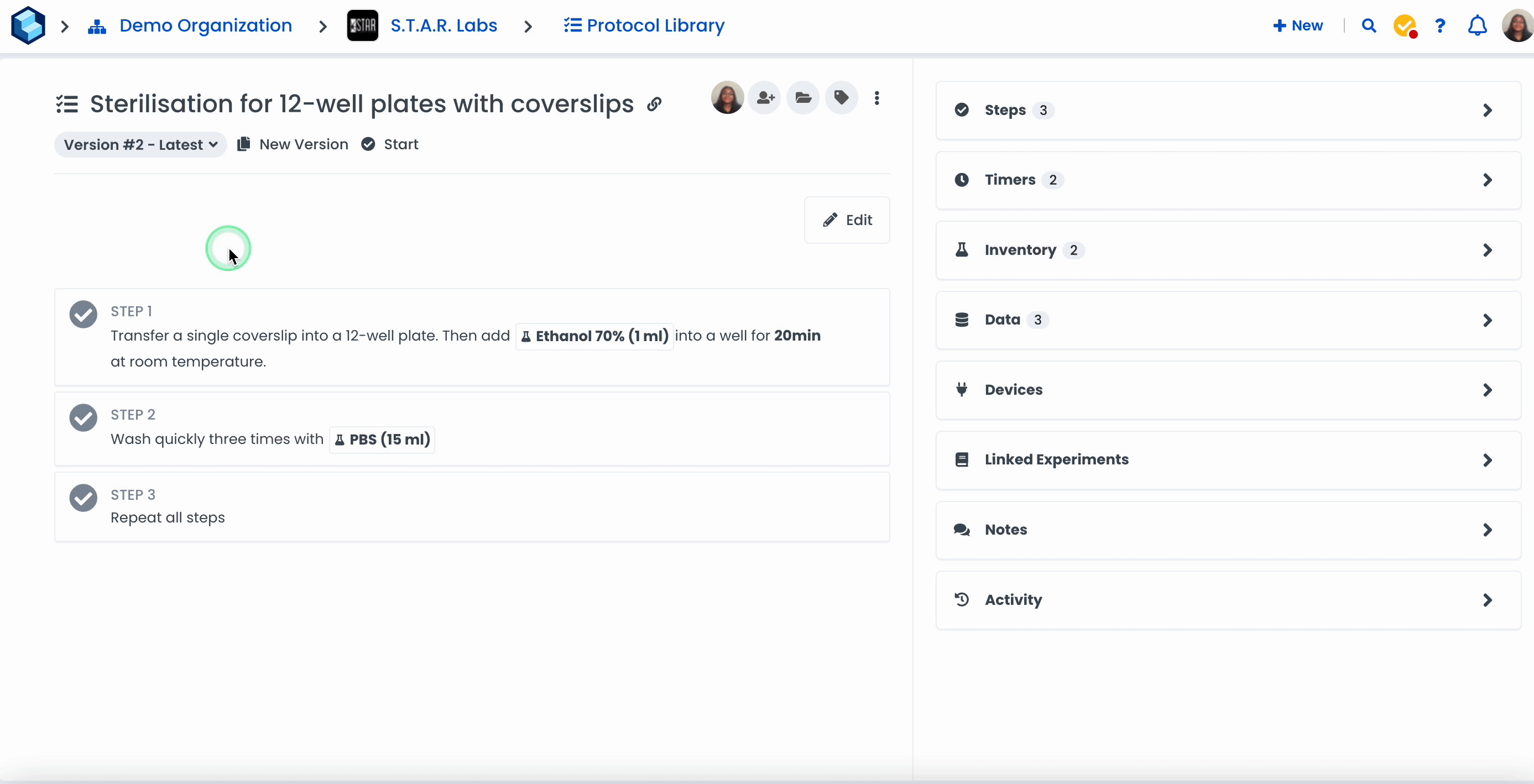
Task: Click the help question mark icon
Action: click(1440, 25)
